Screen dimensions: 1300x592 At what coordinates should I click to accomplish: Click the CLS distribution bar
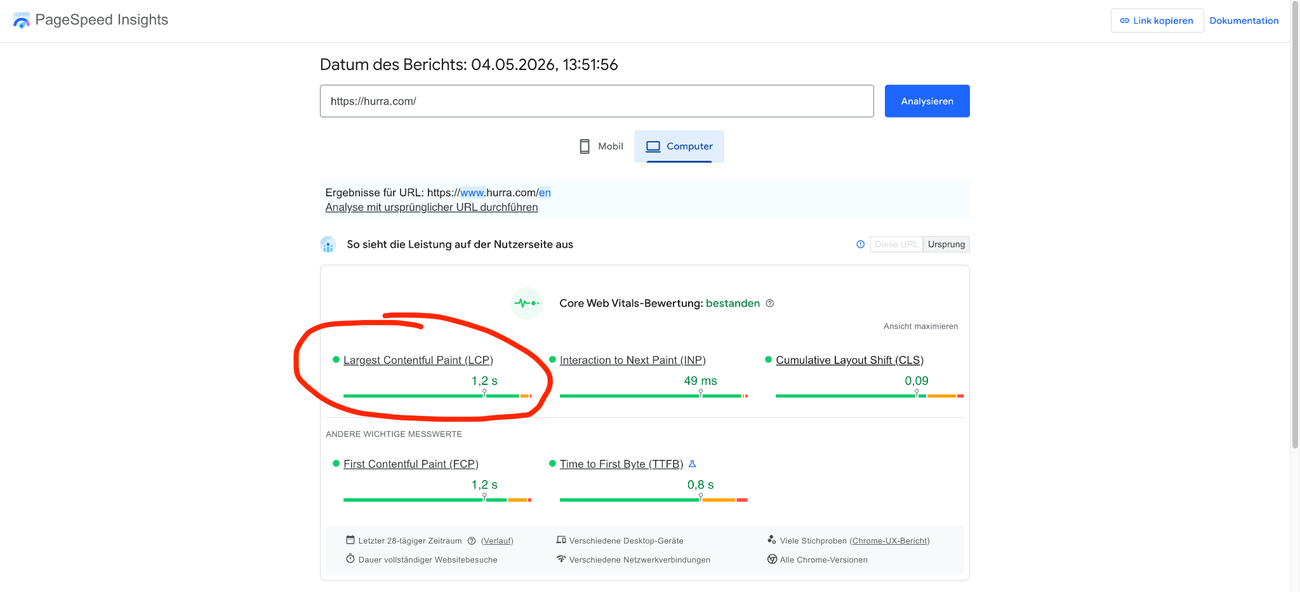[870, 396]
